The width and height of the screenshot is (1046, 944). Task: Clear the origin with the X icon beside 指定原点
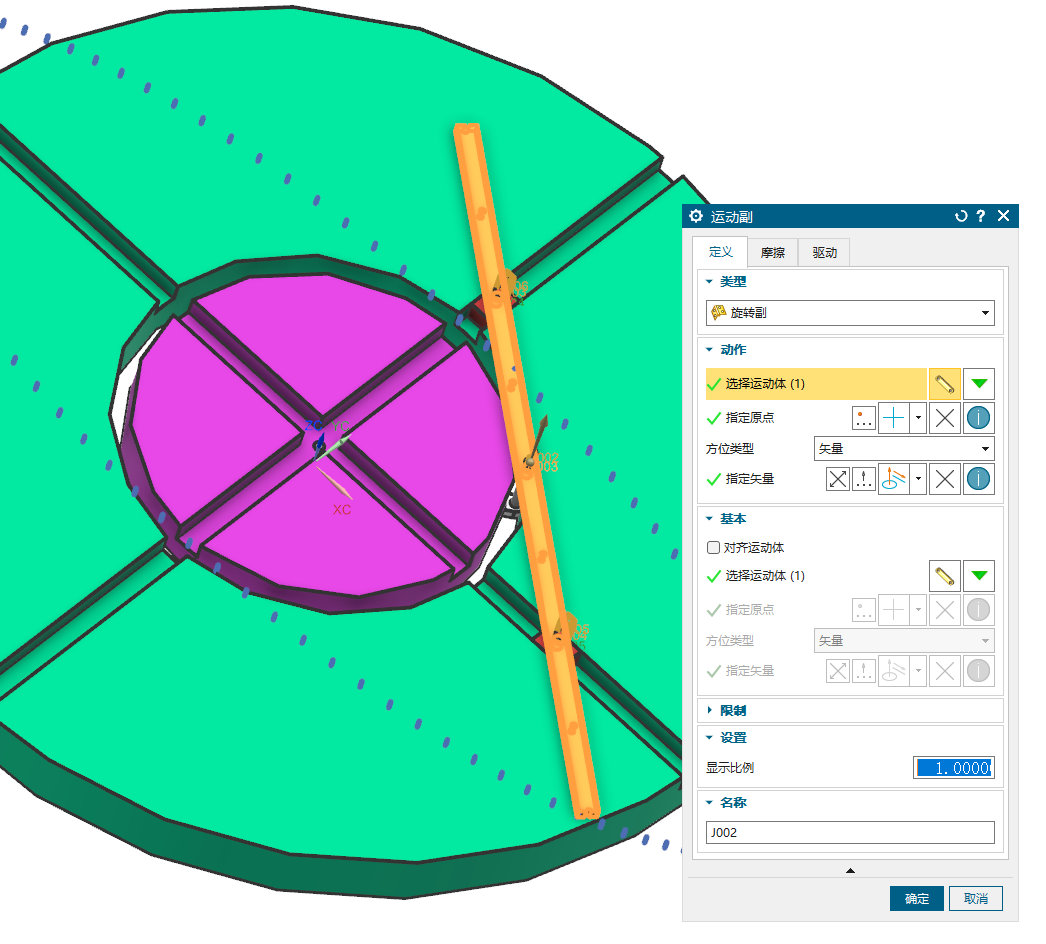(x=944, y=418)
